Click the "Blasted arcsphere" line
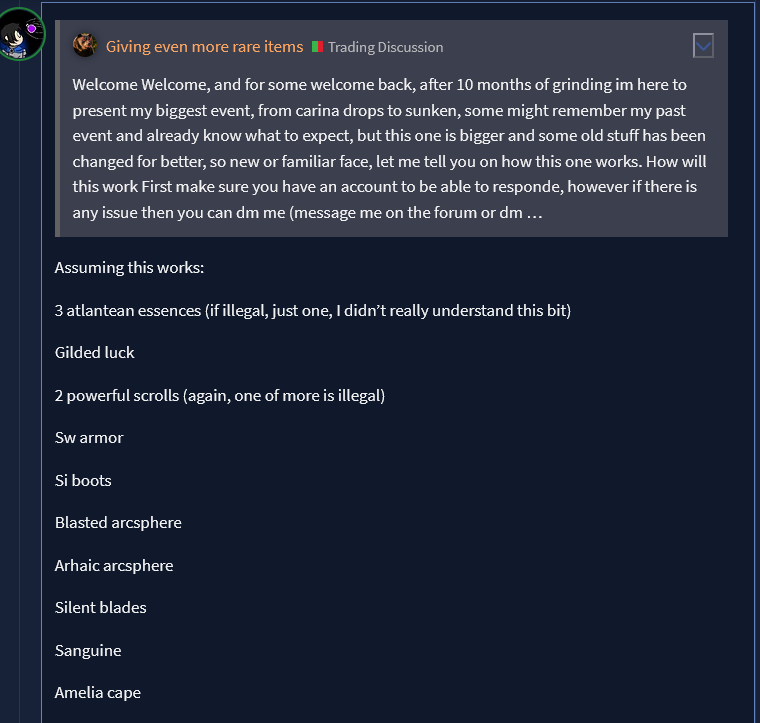 (x=118, y=522)
